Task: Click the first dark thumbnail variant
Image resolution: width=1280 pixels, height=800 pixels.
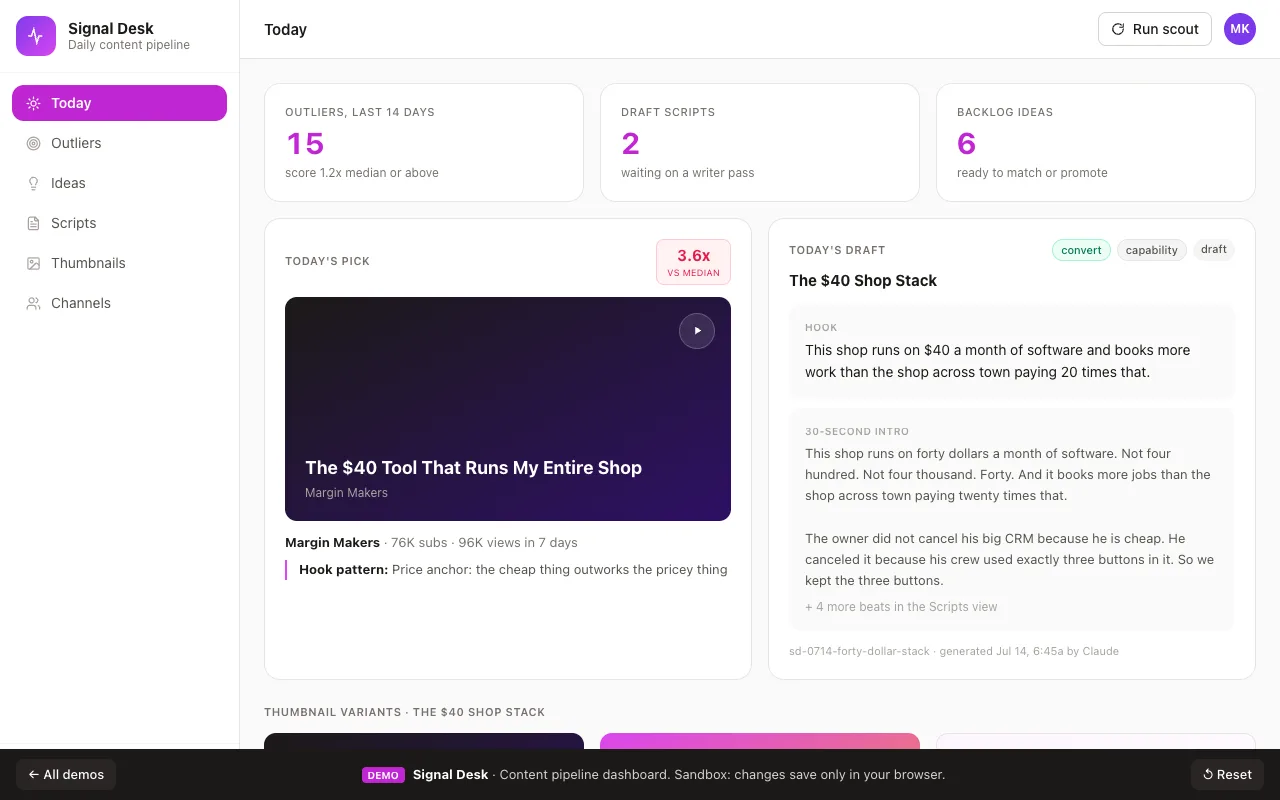Action: tap(424, 741)
